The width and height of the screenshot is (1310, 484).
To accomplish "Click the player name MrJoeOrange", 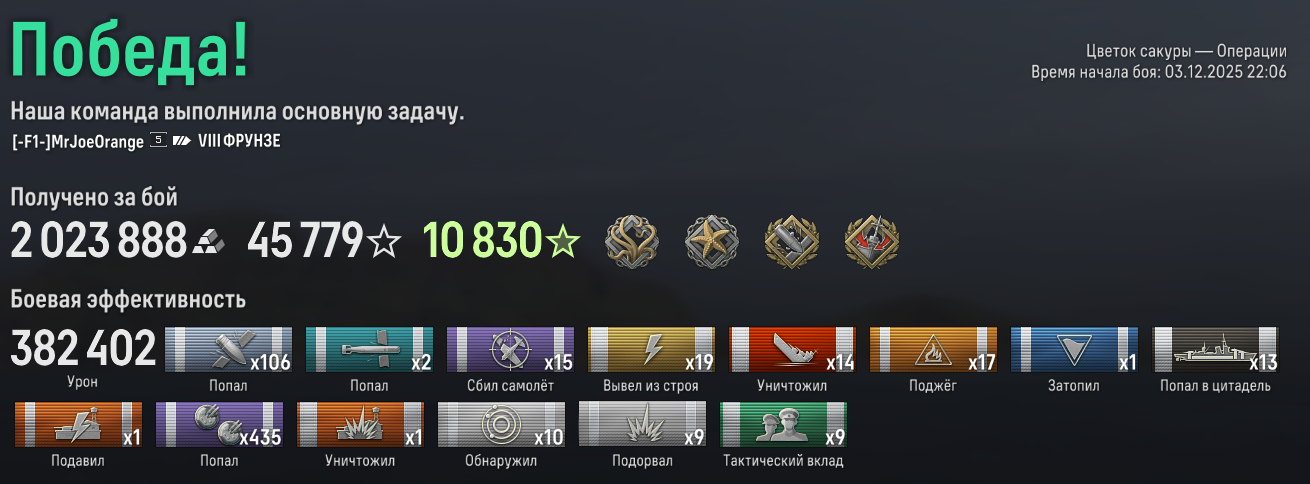I will point(78,142).
